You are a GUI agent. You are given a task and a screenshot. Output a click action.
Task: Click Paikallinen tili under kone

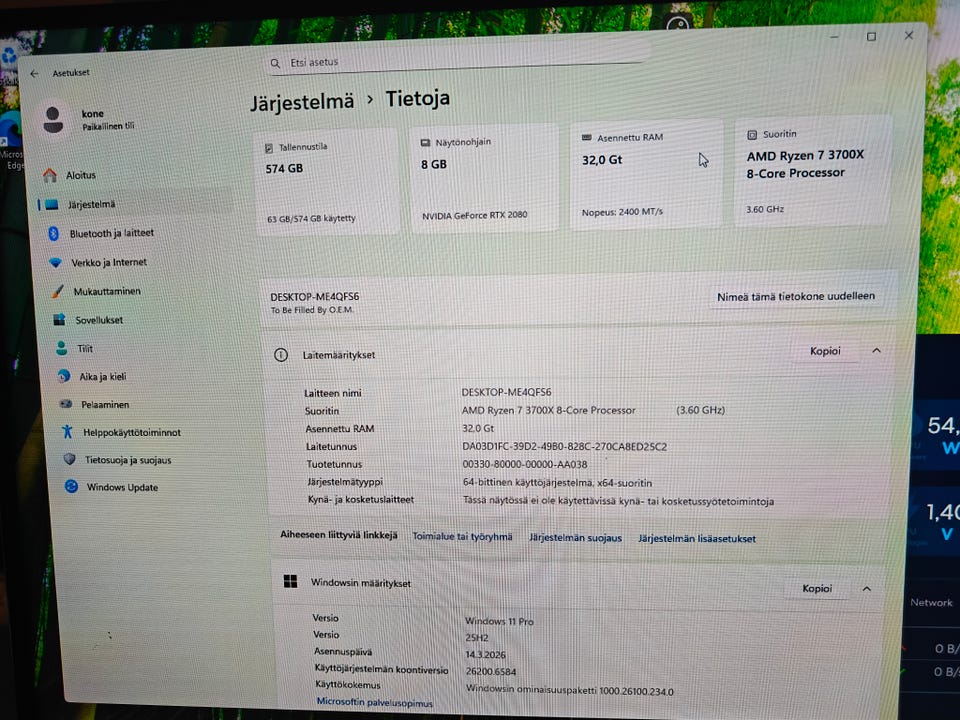coord(108,127)
